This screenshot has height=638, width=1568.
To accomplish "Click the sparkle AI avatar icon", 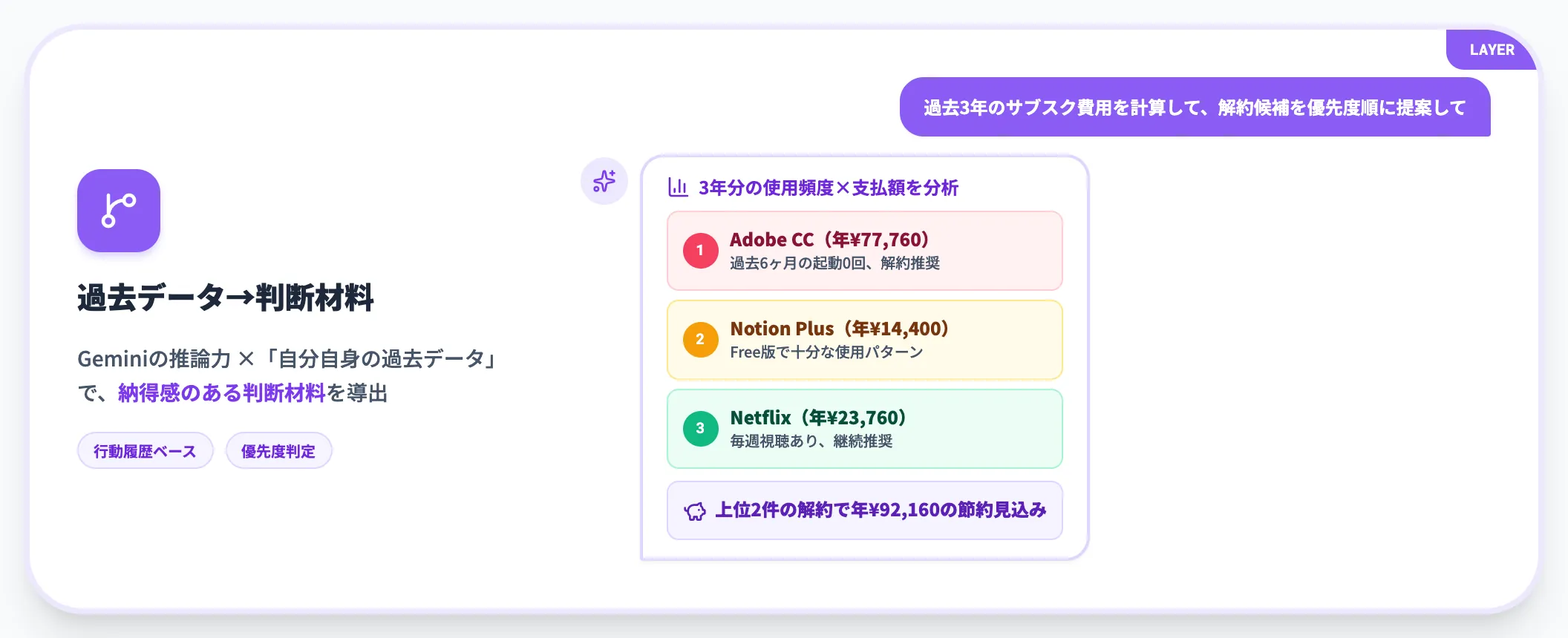I will pyautogui.click(x=604, y=181).
